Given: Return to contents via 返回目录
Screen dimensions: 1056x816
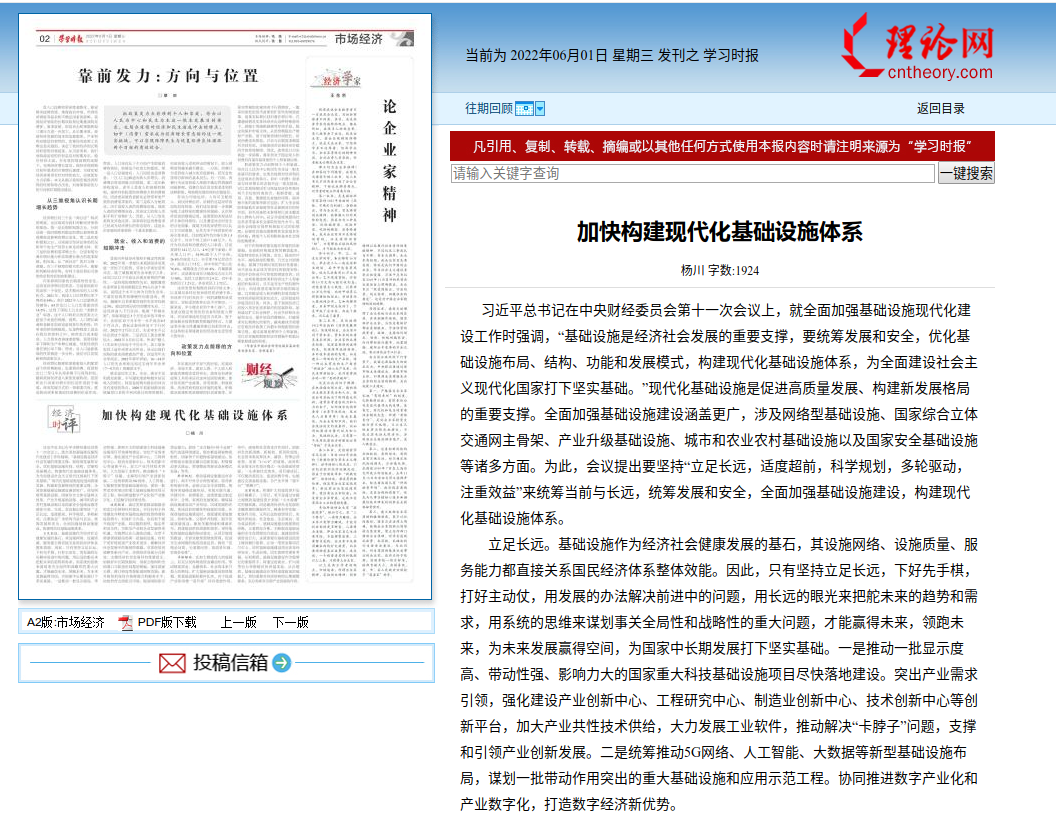Looking at the screenshot, I should tap(940, 108).
